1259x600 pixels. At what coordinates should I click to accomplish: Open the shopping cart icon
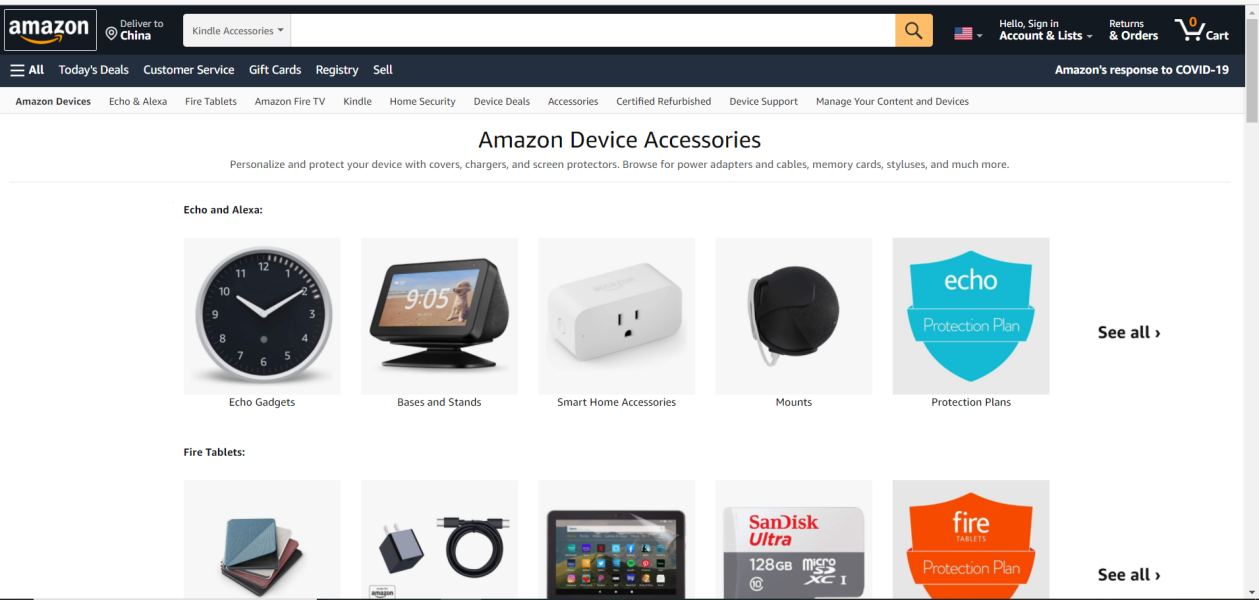click(x=1201, y=30)
